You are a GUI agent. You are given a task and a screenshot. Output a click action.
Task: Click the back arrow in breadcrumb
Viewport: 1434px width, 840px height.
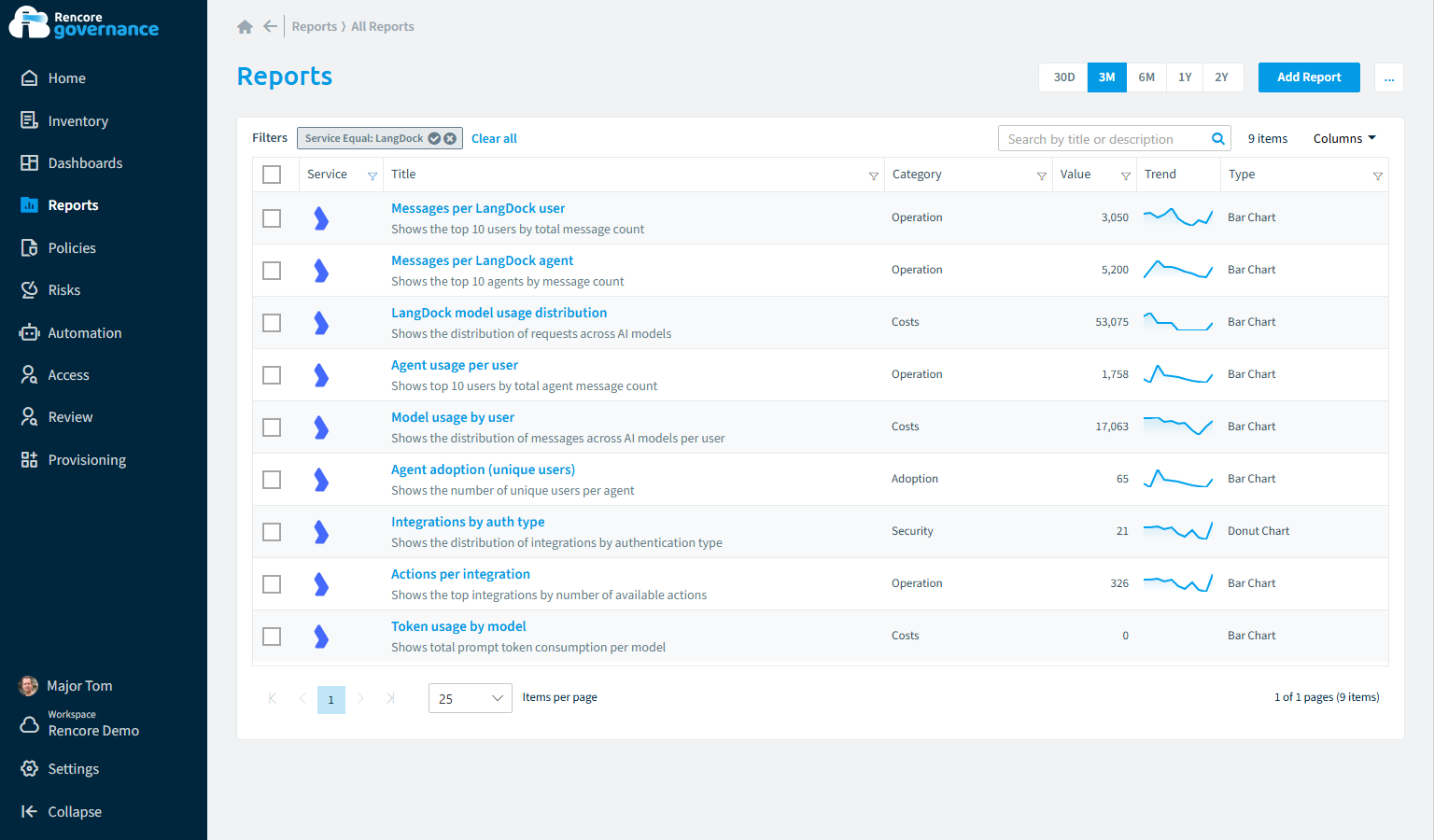pyautogui.click(x=270, y=26)
